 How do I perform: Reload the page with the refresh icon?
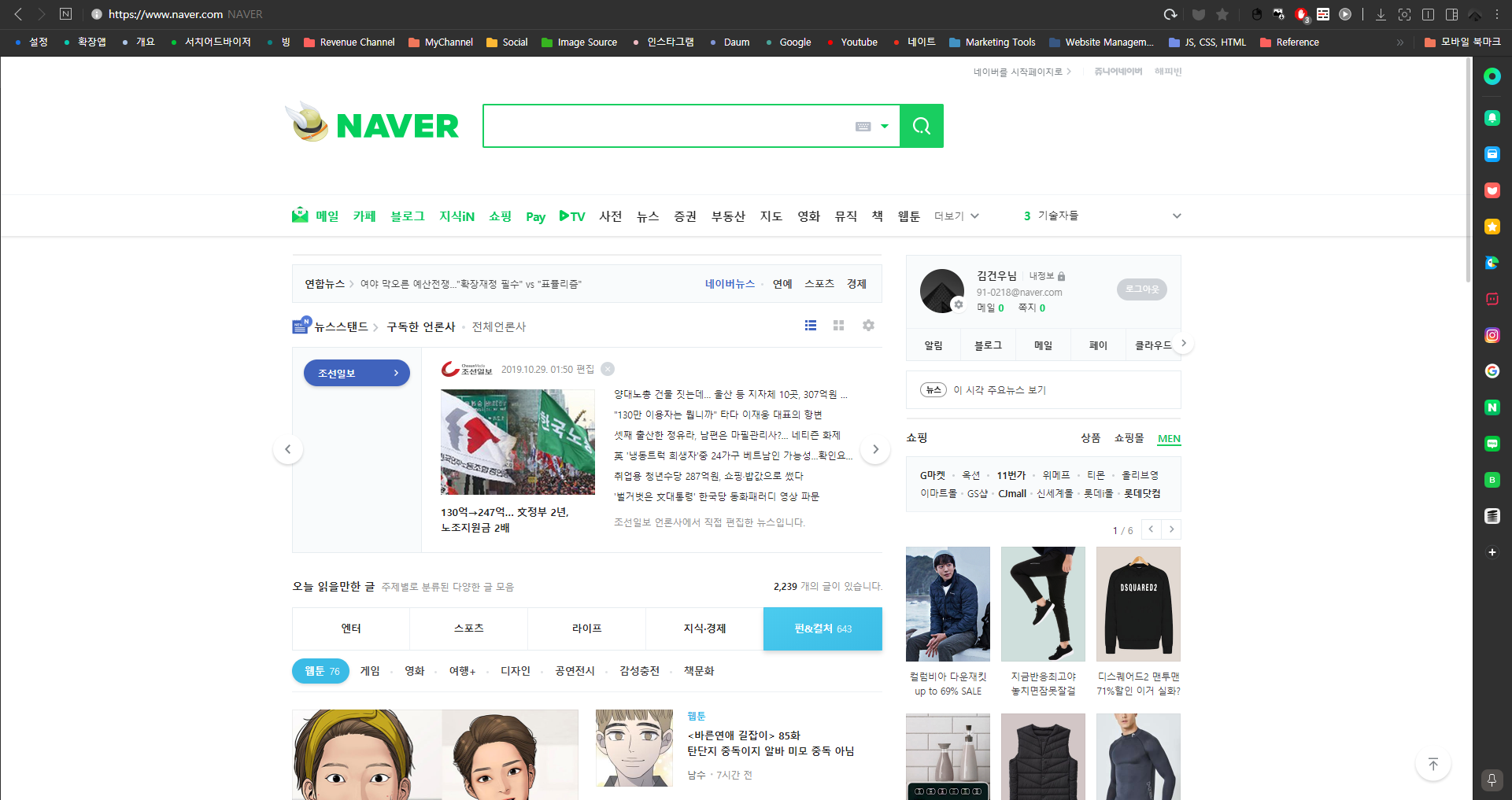[1170, 14]
